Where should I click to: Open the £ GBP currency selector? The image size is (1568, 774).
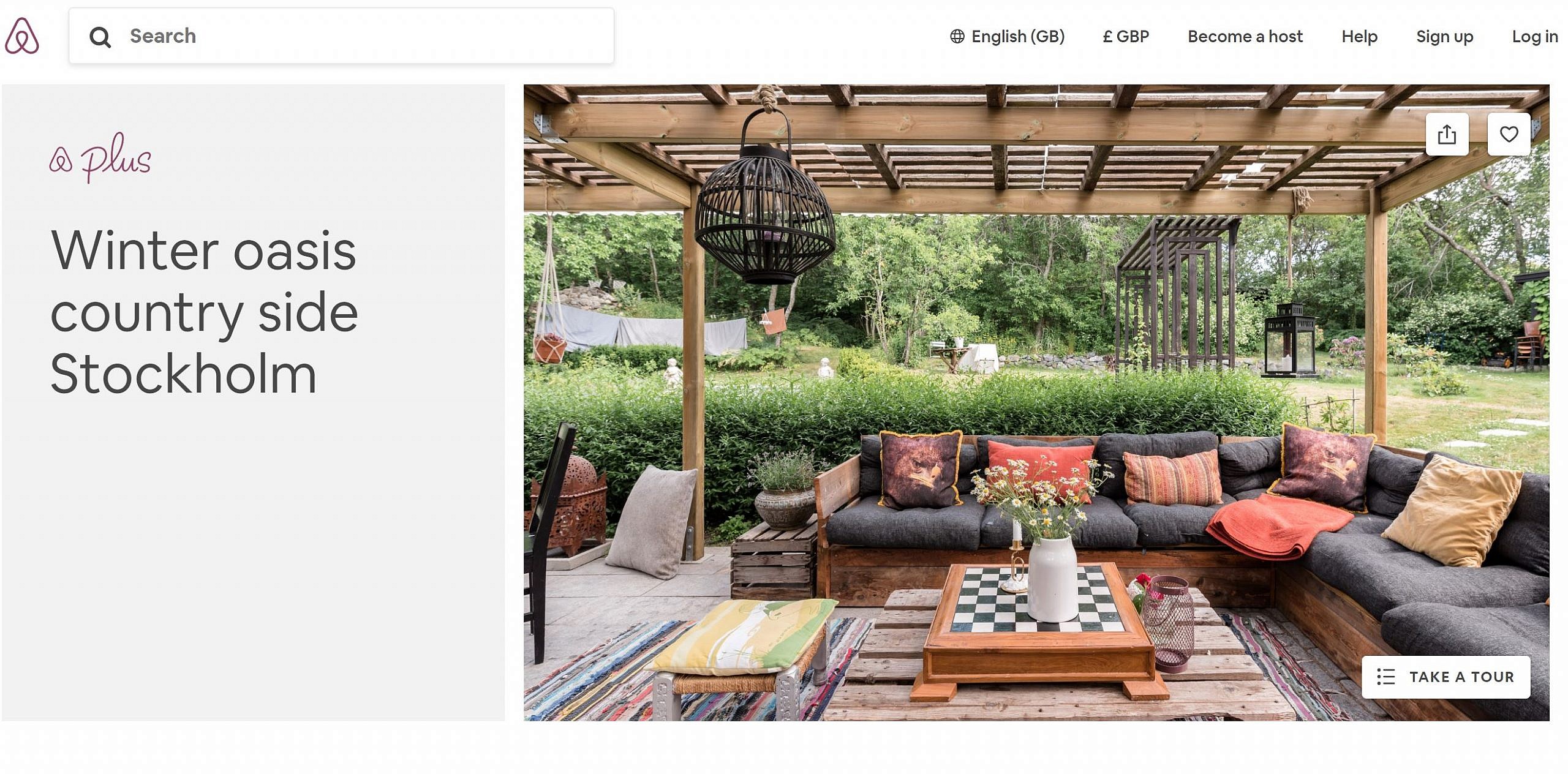tap(1126, 36)
